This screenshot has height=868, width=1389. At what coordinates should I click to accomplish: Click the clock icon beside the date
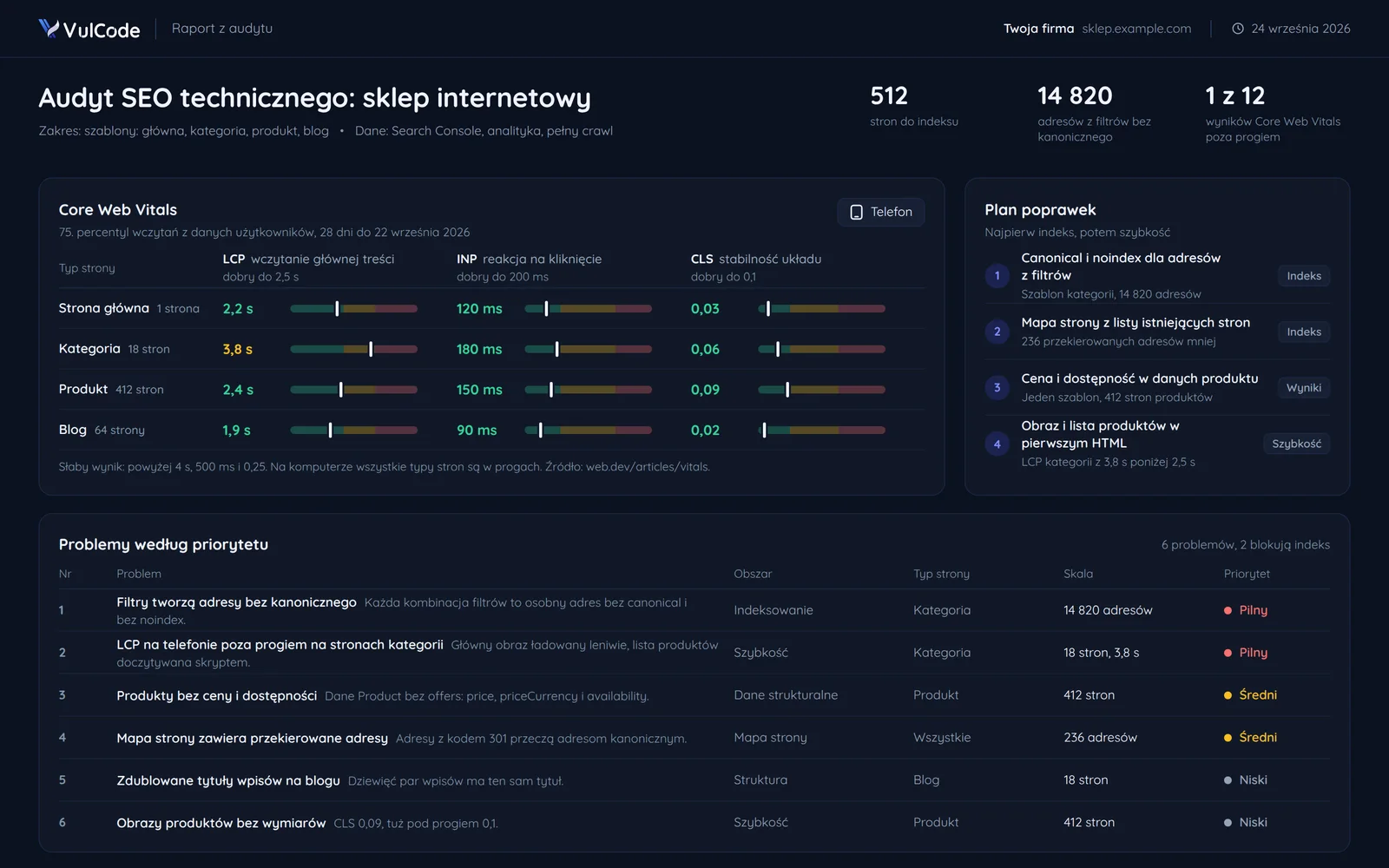(1238, 29)
